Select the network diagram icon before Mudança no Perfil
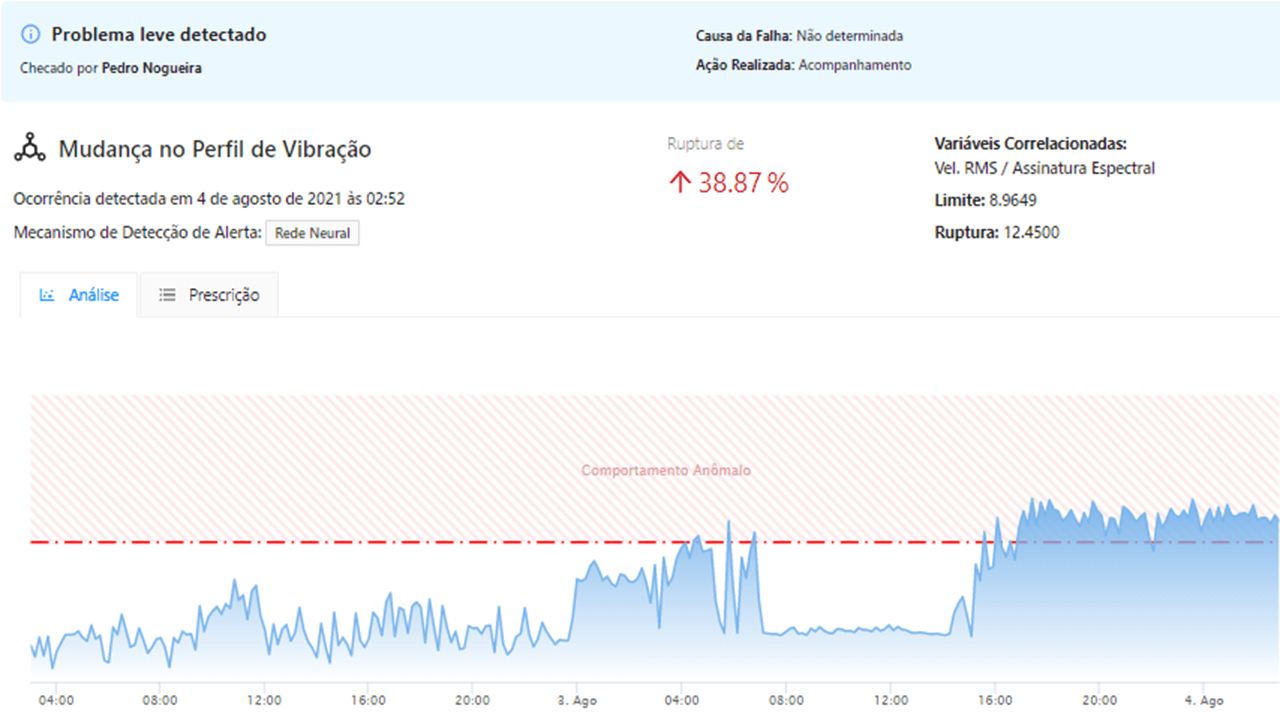1280x720 pixels. (x=29, y=148)
